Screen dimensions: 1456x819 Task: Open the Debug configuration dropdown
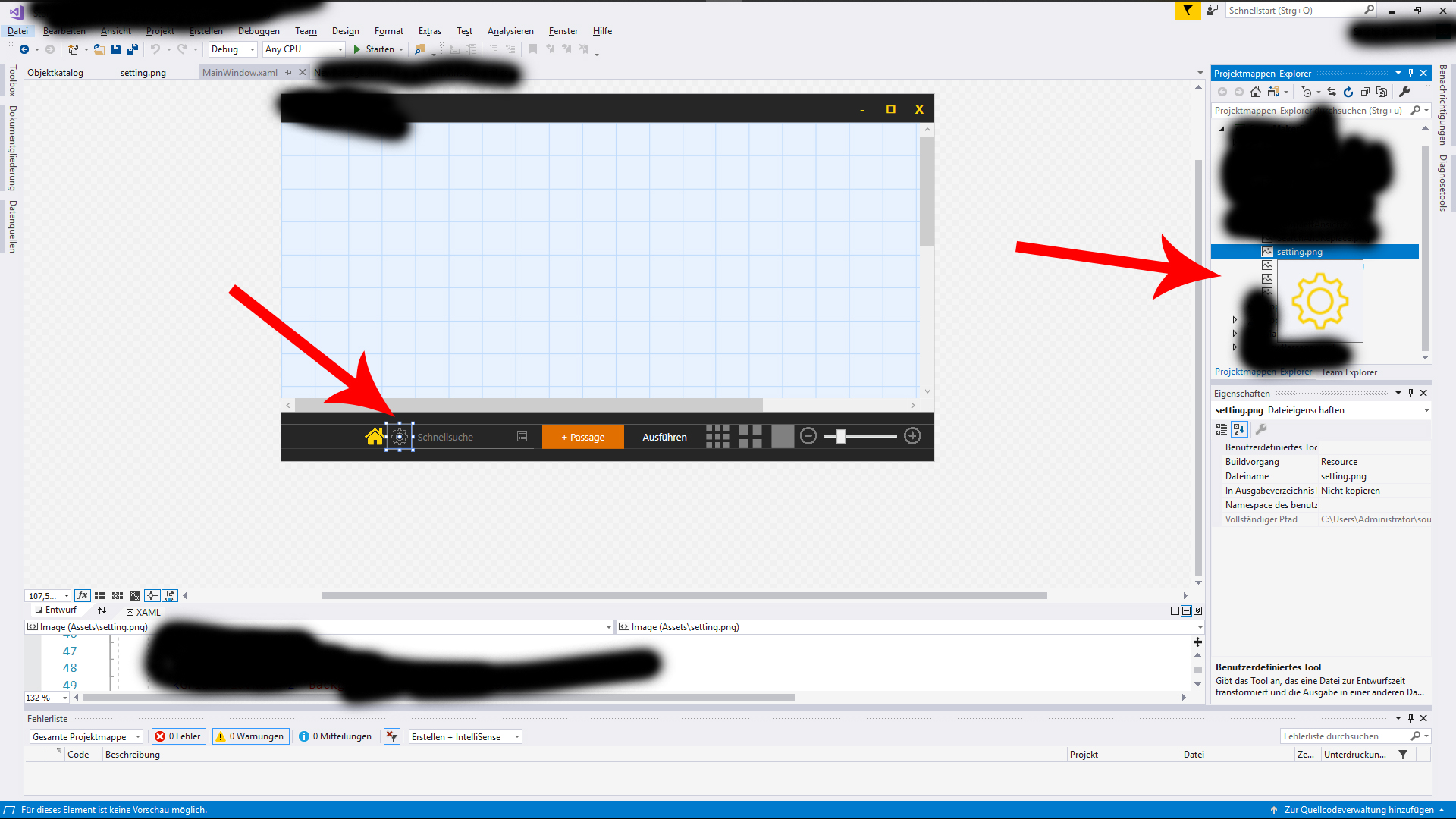coord(233,49)
